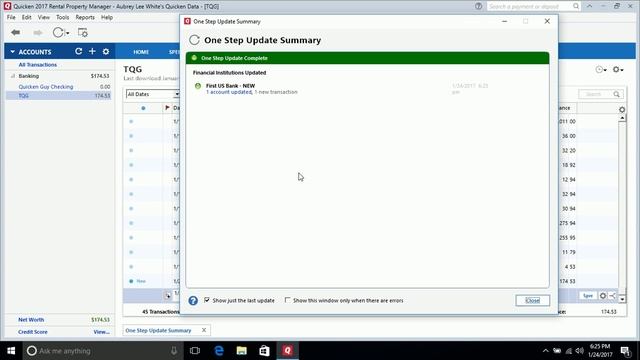The image size is (640, 360).
Task: Select the Quicken Guy Checking account
Action: click(46, 87)
